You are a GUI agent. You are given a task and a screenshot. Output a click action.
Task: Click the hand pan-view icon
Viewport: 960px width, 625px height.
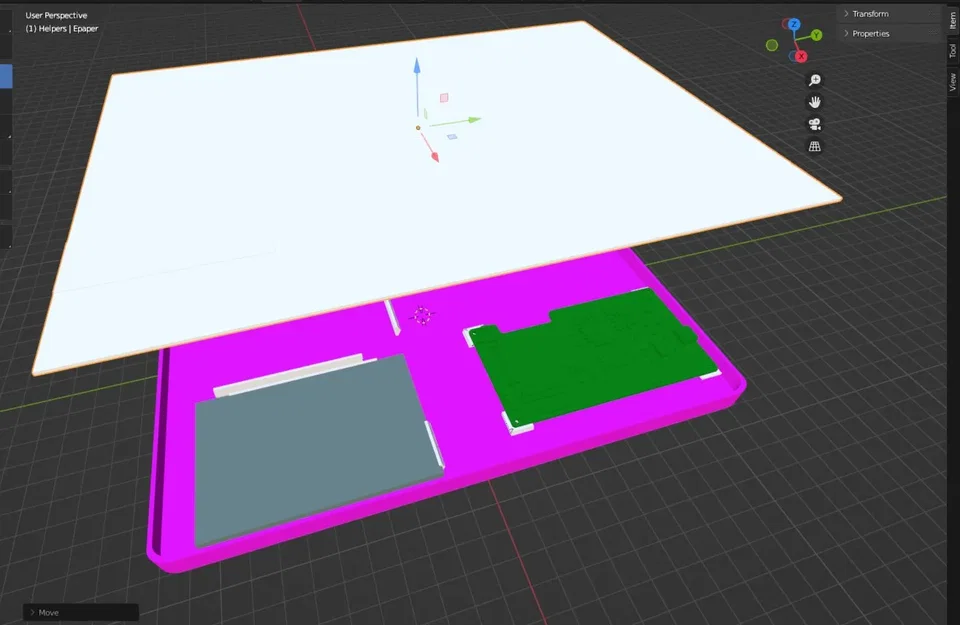point(815,102)
